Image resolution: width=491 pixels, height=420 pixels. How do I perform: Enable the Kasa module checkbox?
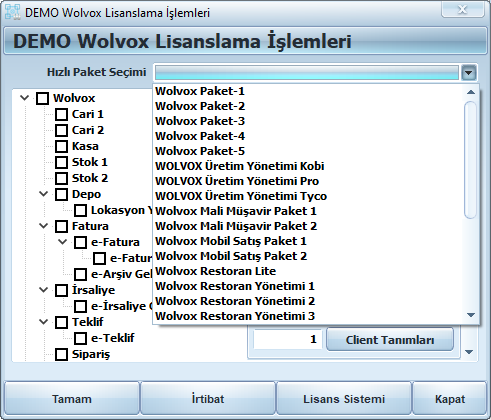(61, 146)
